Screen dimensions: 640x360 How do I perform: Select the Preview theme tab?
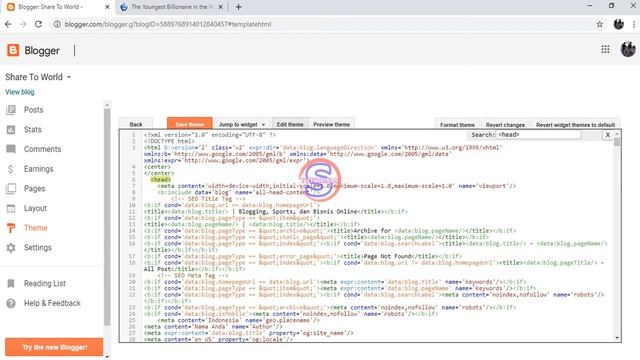coord(331,124)
